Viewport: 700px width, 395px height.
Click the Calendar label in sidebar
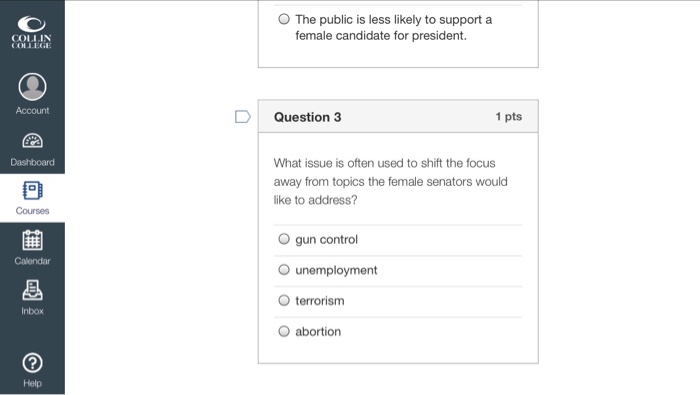click(32, 261)
